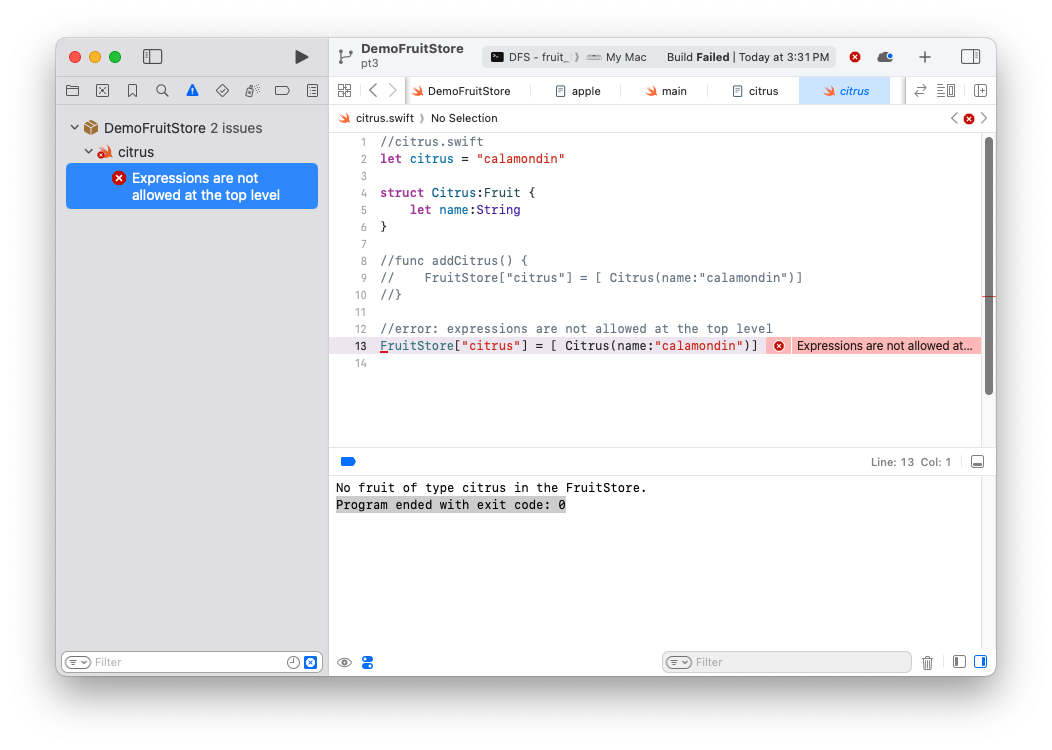Open the Breakpoint navigator
Image resolution: width=1052 pixels, height=750 pixels.
[x=282, y=91]
